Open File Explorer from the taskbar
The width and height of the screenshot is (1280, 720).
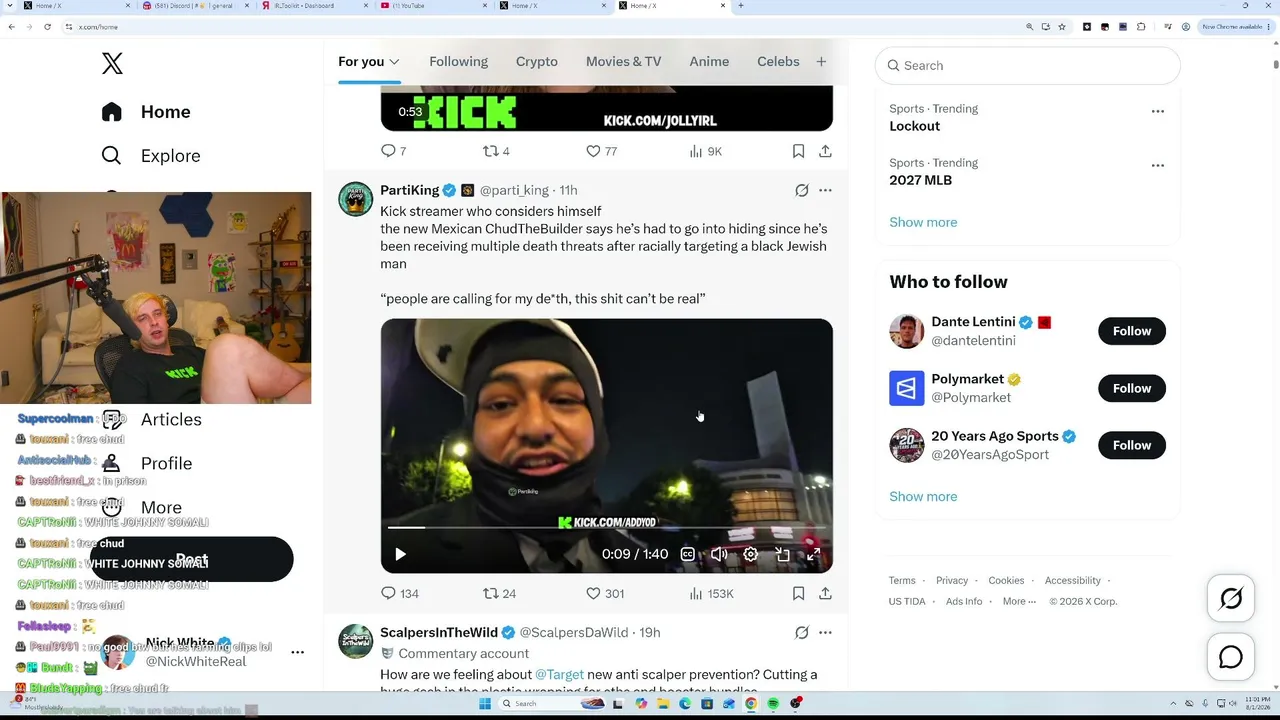(x=663, y=704)
